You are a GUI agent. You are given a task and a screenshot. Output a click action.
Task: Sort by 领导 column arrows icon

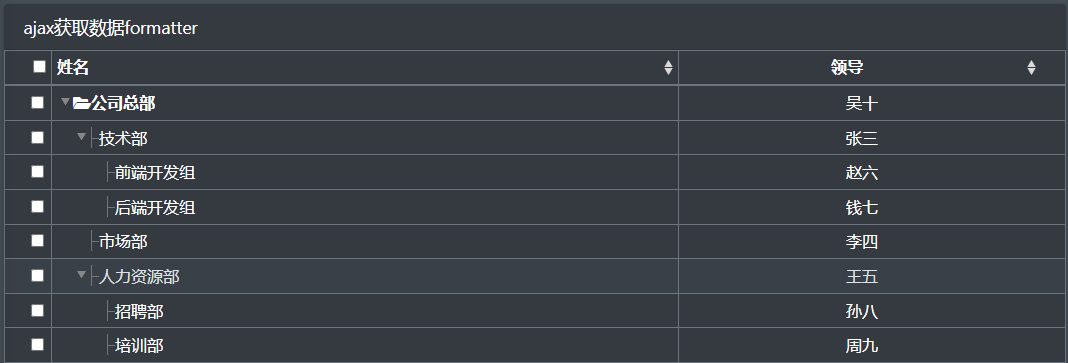(1031, 67)
